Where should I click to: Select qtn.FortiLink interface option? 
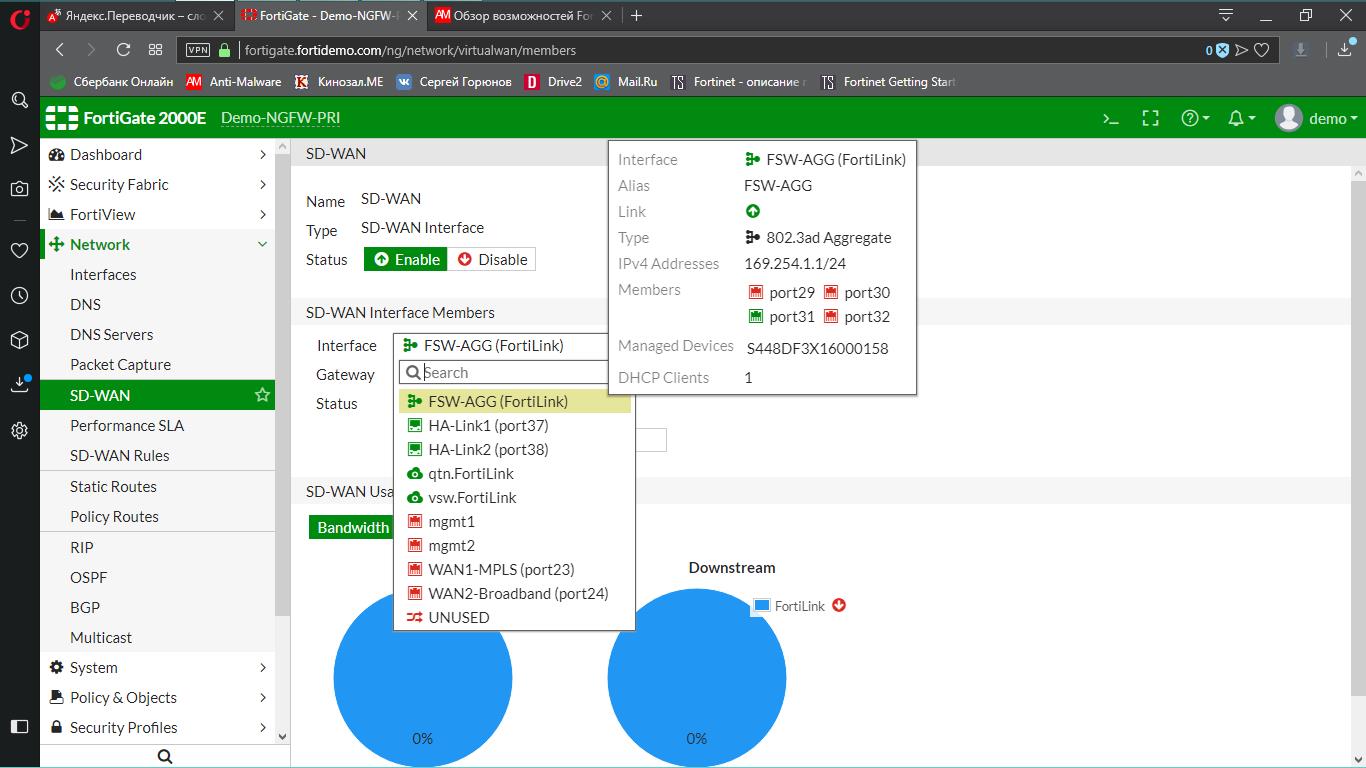point(514,473)
